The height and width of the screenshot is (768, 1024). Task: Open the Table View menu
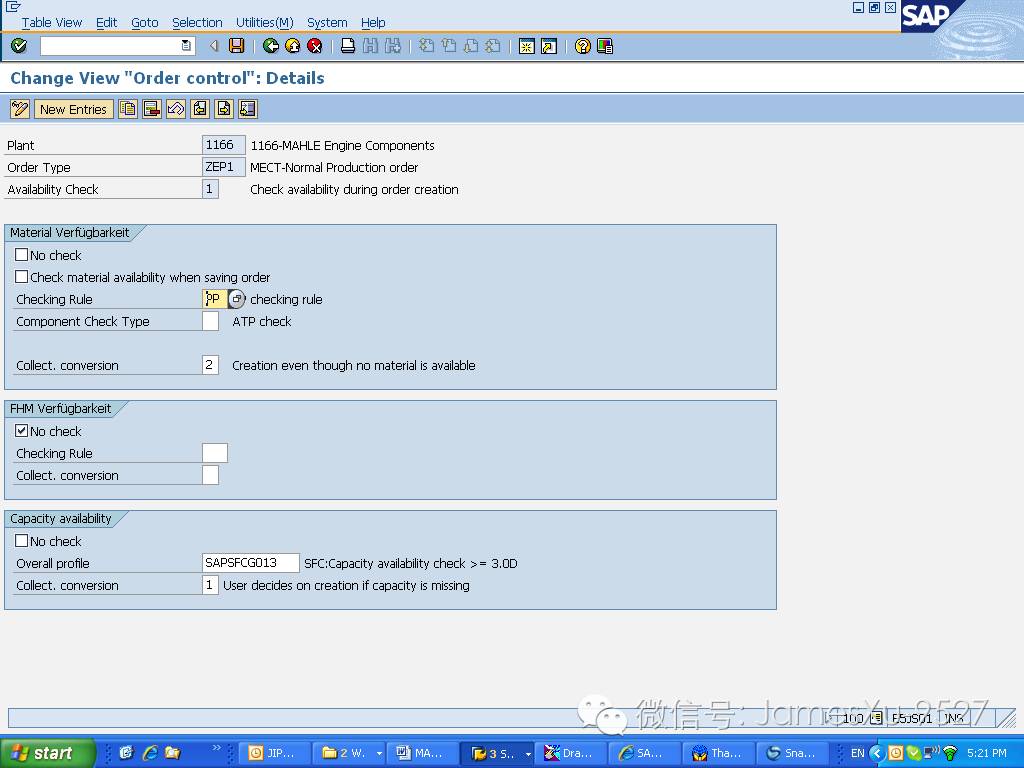pyautogui.click(x=52, y=23)
